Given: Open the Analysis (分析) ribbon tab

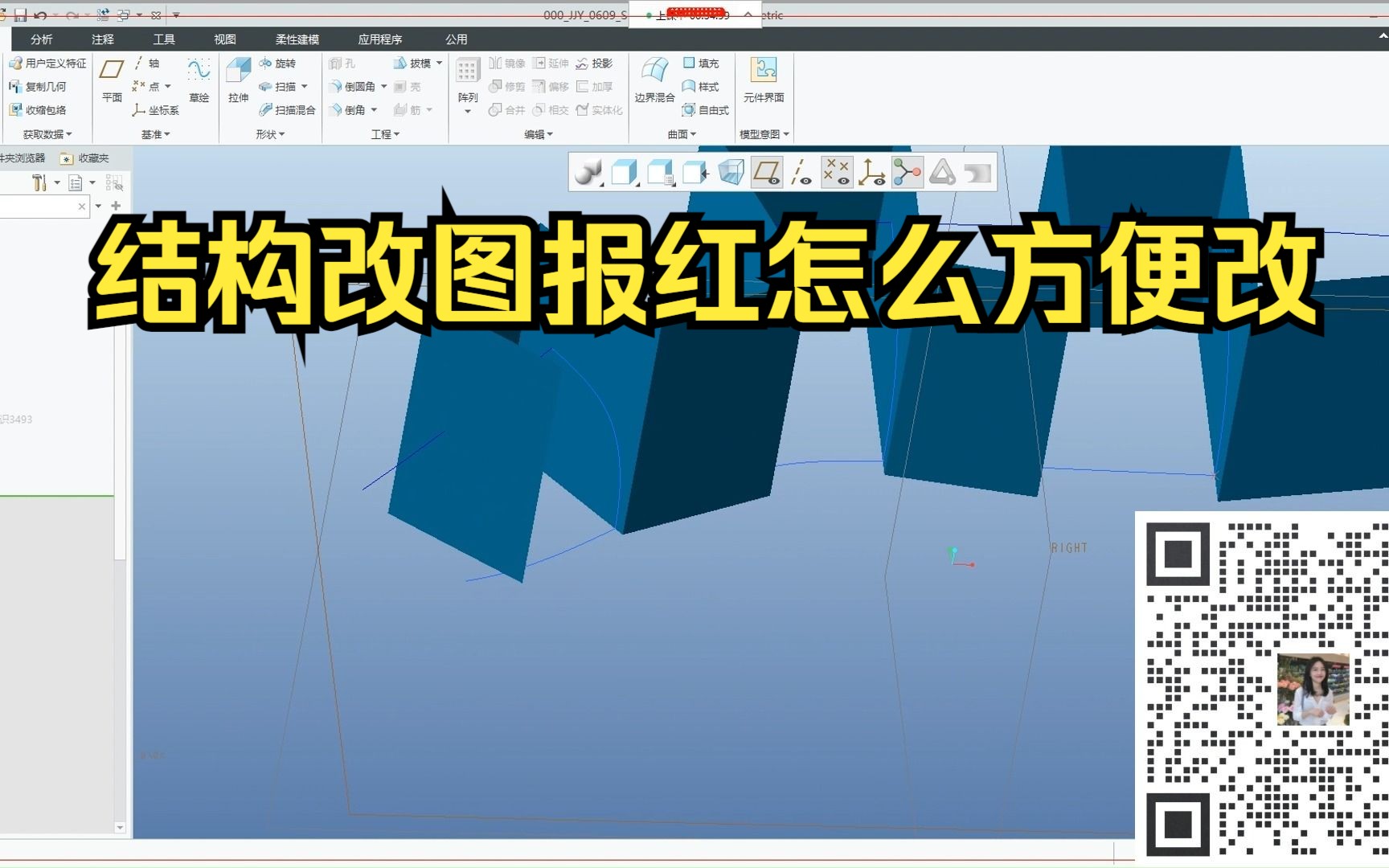Looking at the screenshot, I should point(41,39).
